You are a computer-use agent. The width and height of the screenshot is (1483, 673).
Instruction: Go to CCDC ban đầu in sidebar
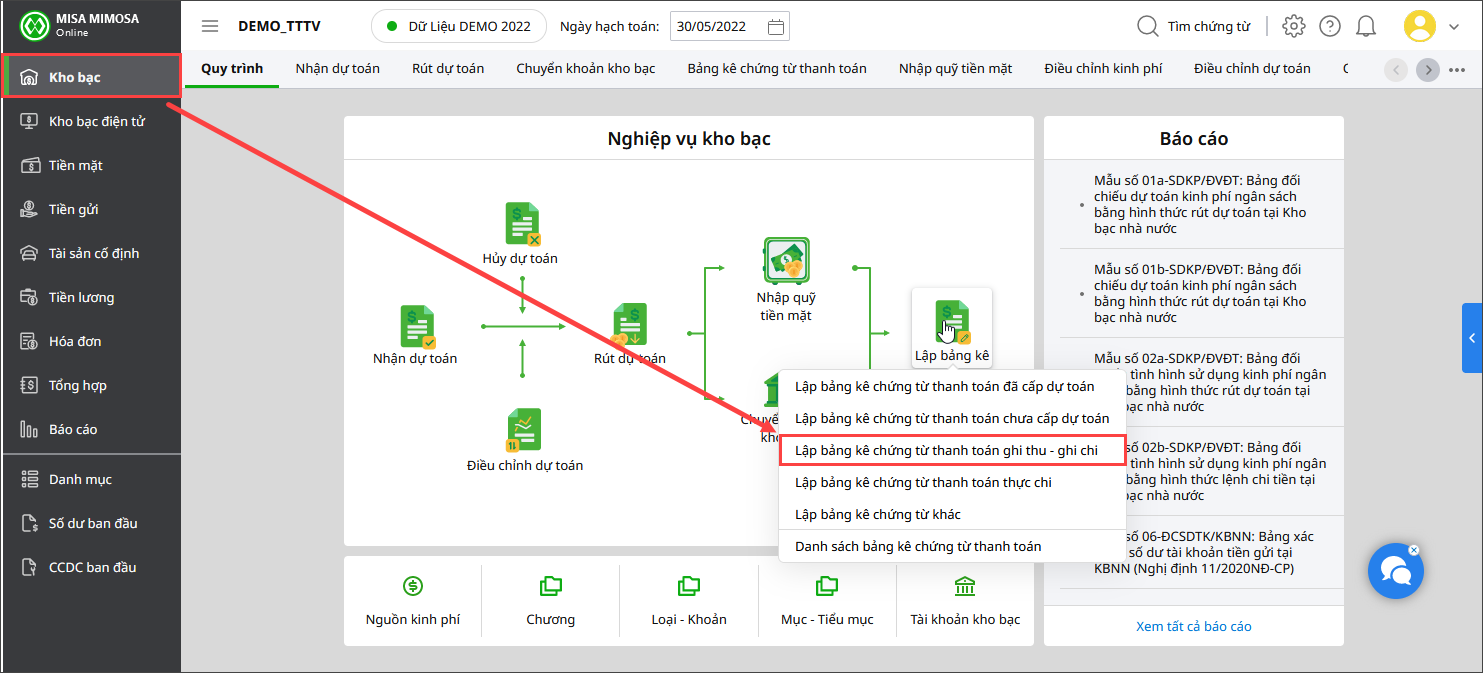tap(91, 567)
